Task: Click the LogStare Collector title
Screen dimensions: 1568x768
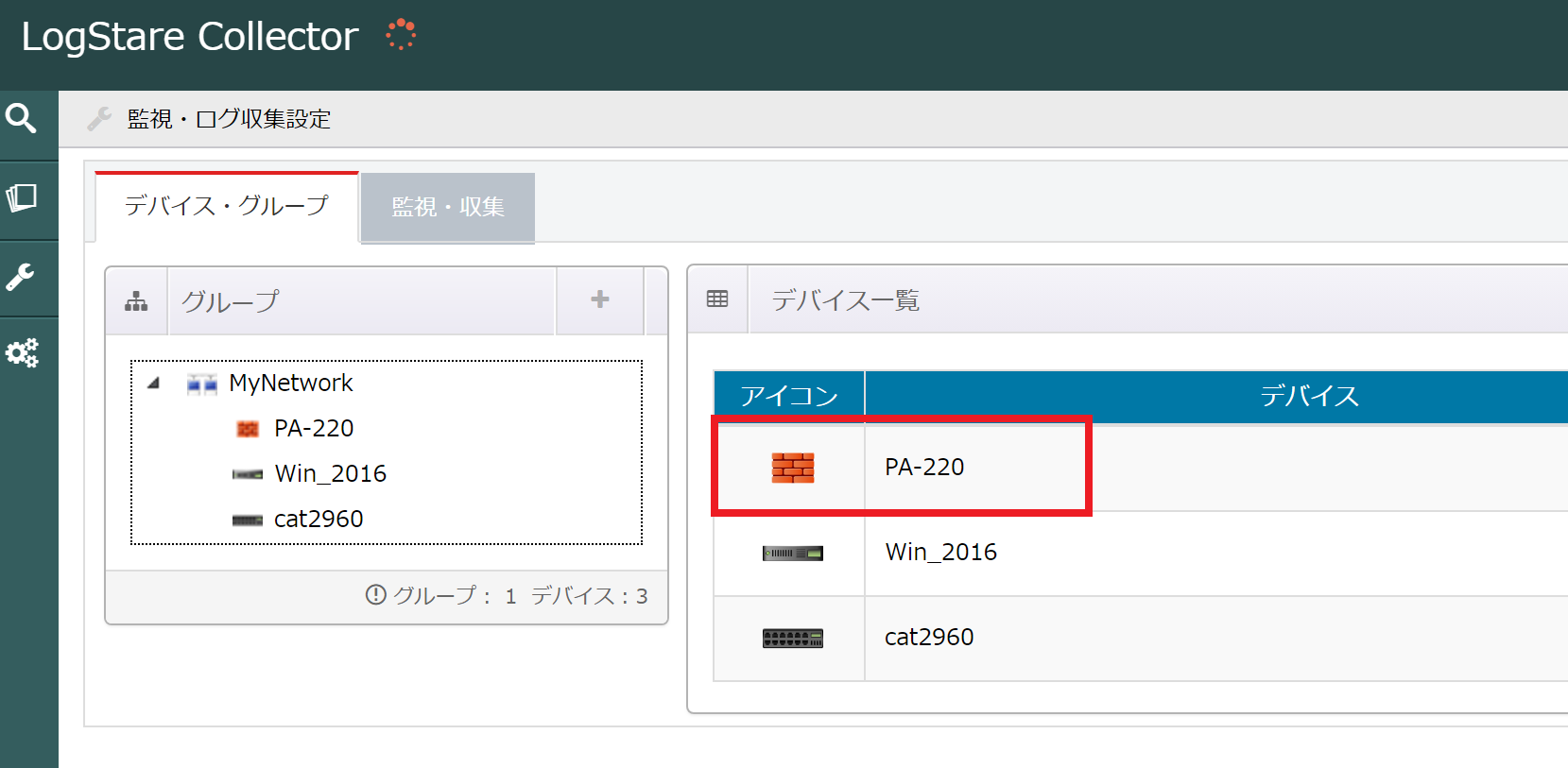Action: 190,37
